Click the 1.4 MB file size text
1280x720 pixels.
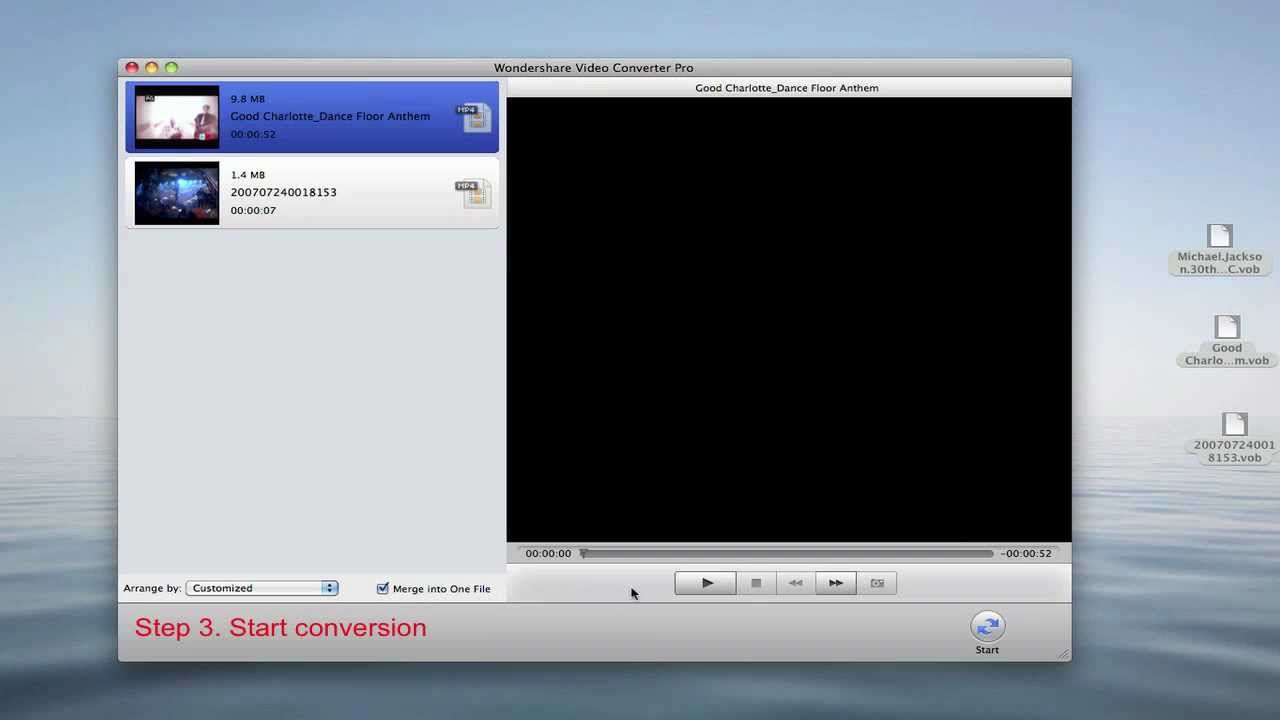pyautogui.click(x=247, y=175)
